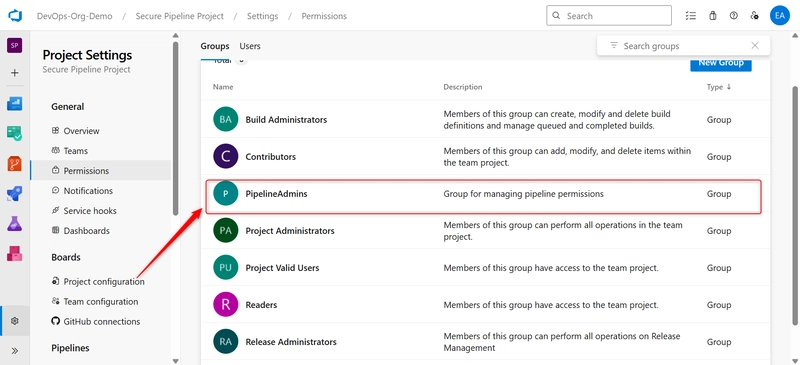Open GitHub connections settings
800x365 pixels.
point(101,322)
